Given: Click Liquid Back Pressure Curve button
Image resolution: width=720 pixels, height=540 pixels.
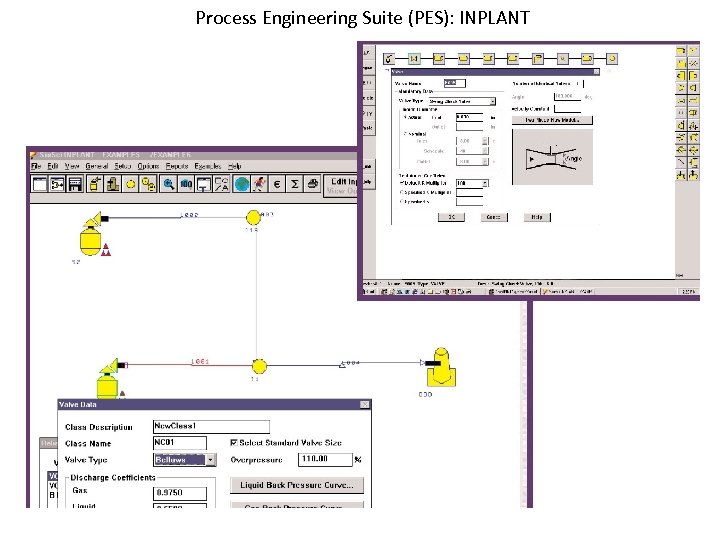Looking at the screenshot, I should tap(297, 485).
